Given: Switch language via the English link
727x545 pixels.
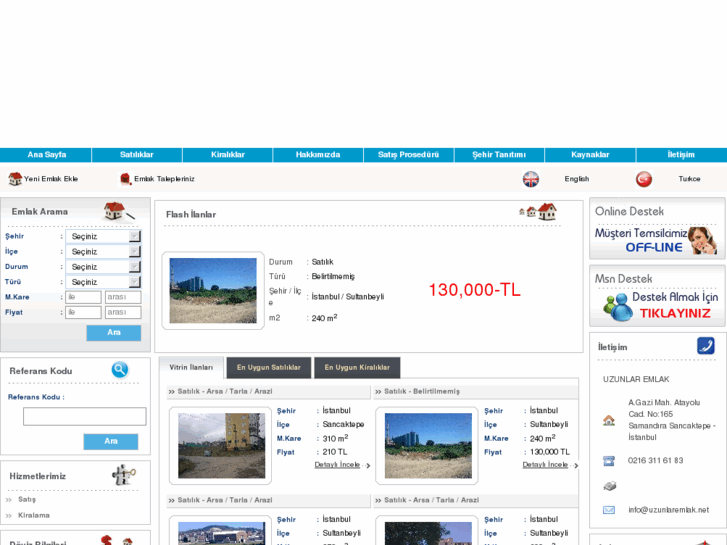Looking at the screenshot, I should [577, 179].
